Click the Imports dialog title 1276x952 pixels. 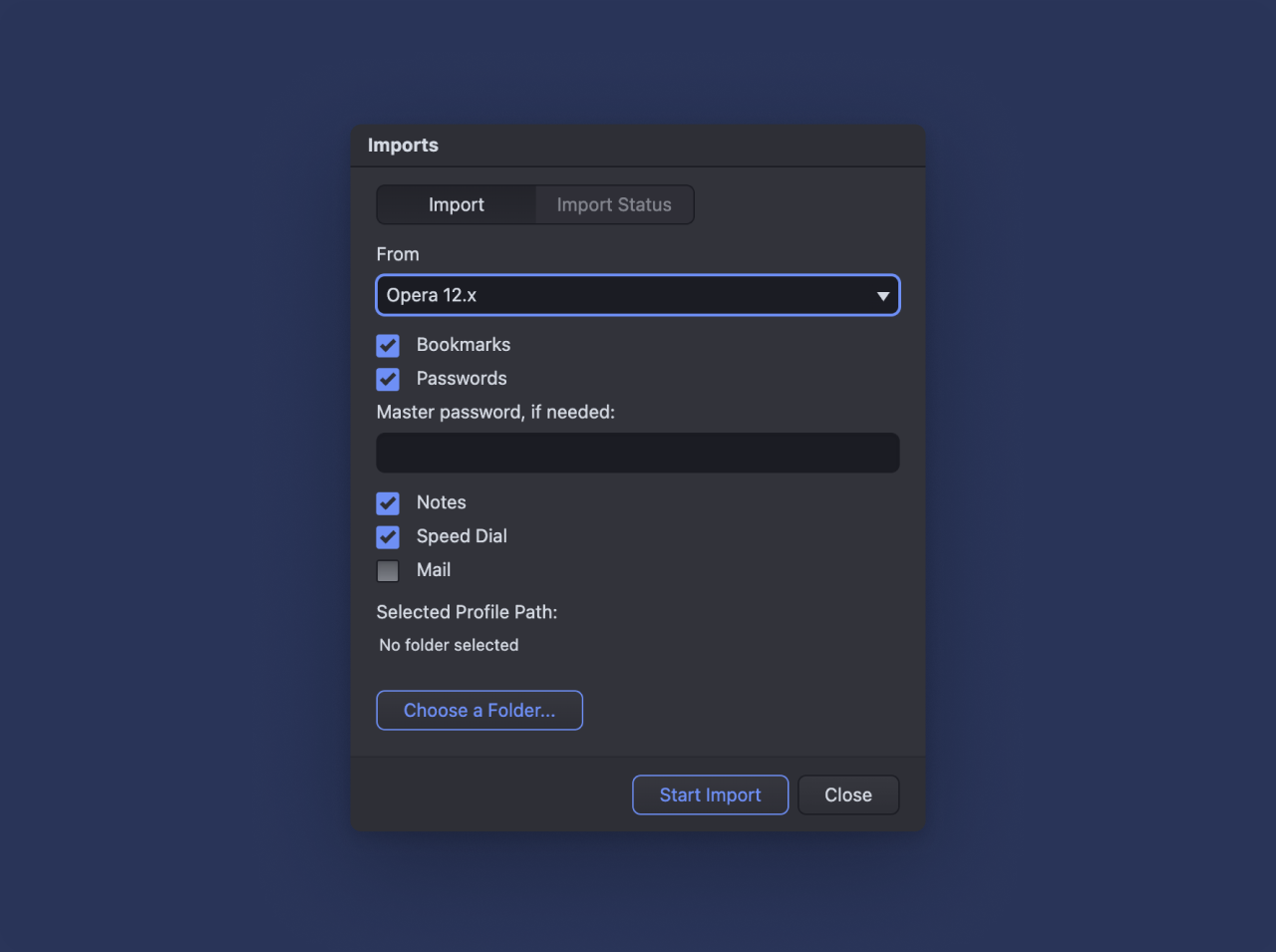(403, 145)
